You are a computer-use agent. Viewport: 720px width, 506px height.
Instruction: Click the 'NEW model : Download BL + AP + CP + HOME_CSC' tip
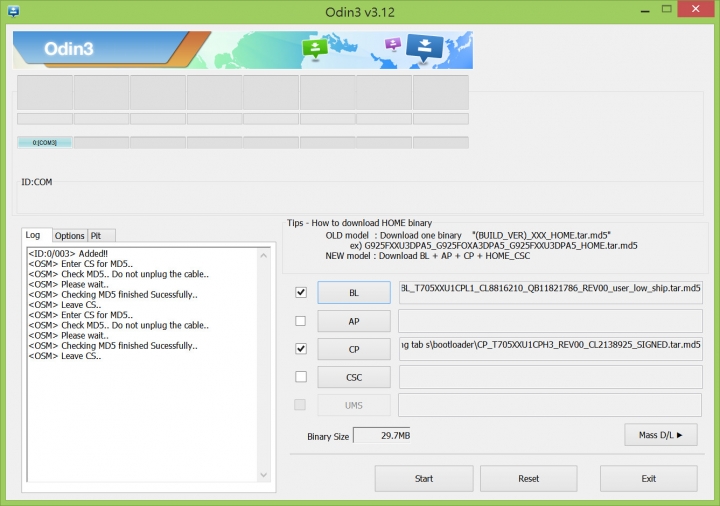click(428, 256)
